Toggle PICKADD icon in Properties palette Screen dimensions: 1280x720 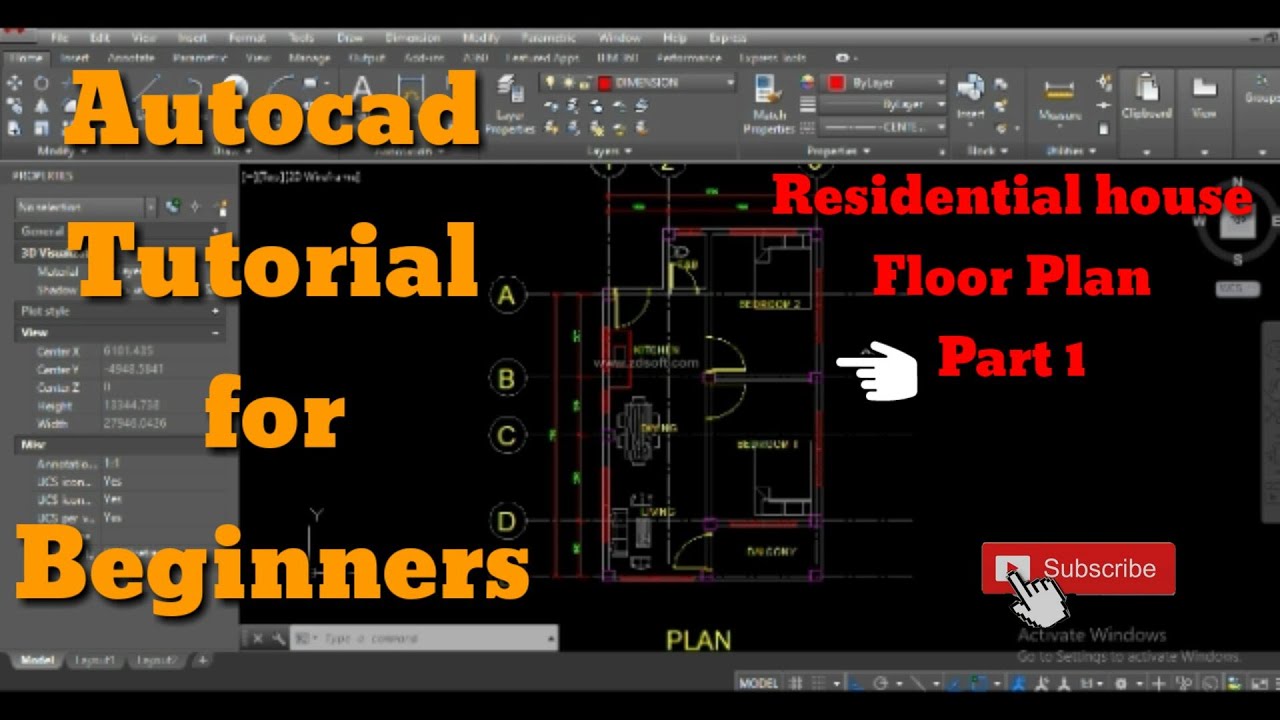174,207
